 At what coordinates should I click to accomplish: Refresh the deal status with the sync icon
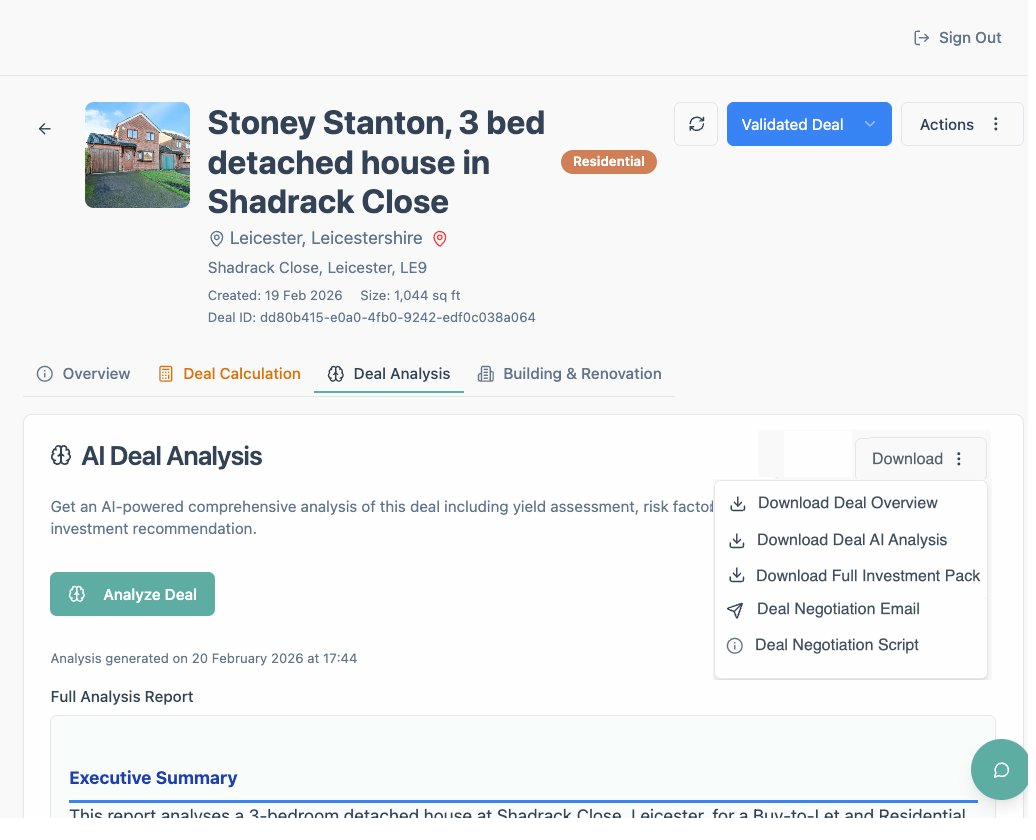coord(696,124)
